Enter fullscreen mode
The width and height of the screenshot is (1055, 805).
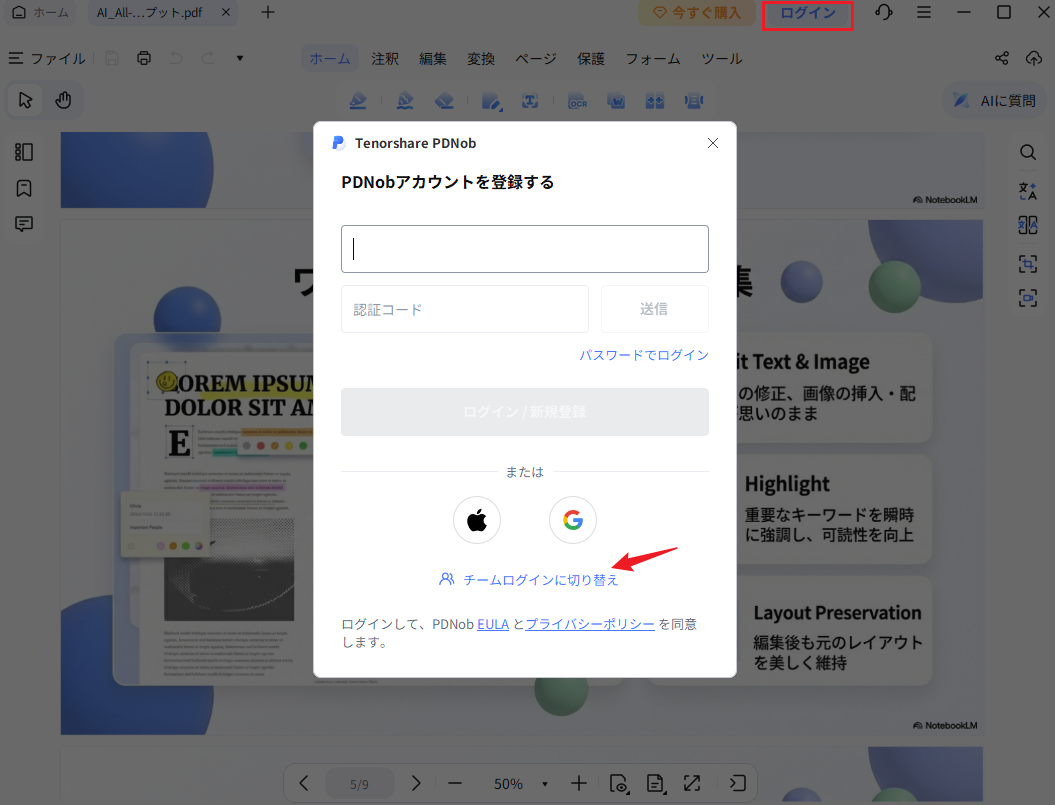tap(692, 783)
